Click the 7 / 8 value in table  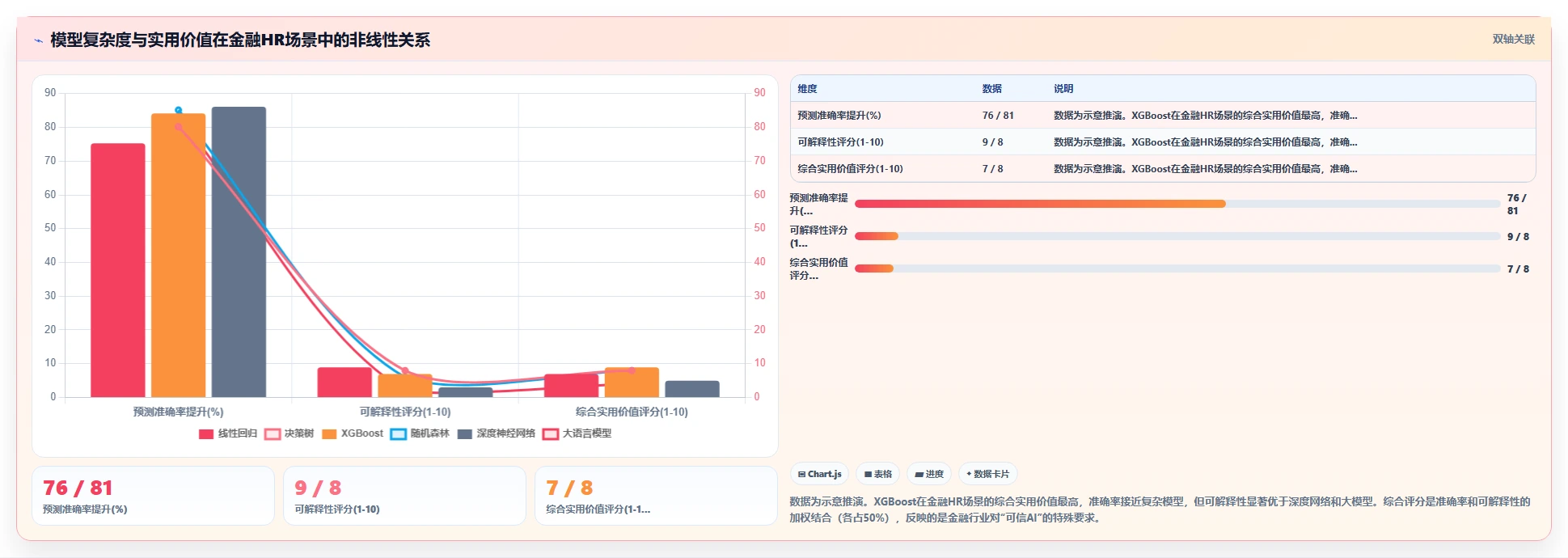(x=992, y=169)
